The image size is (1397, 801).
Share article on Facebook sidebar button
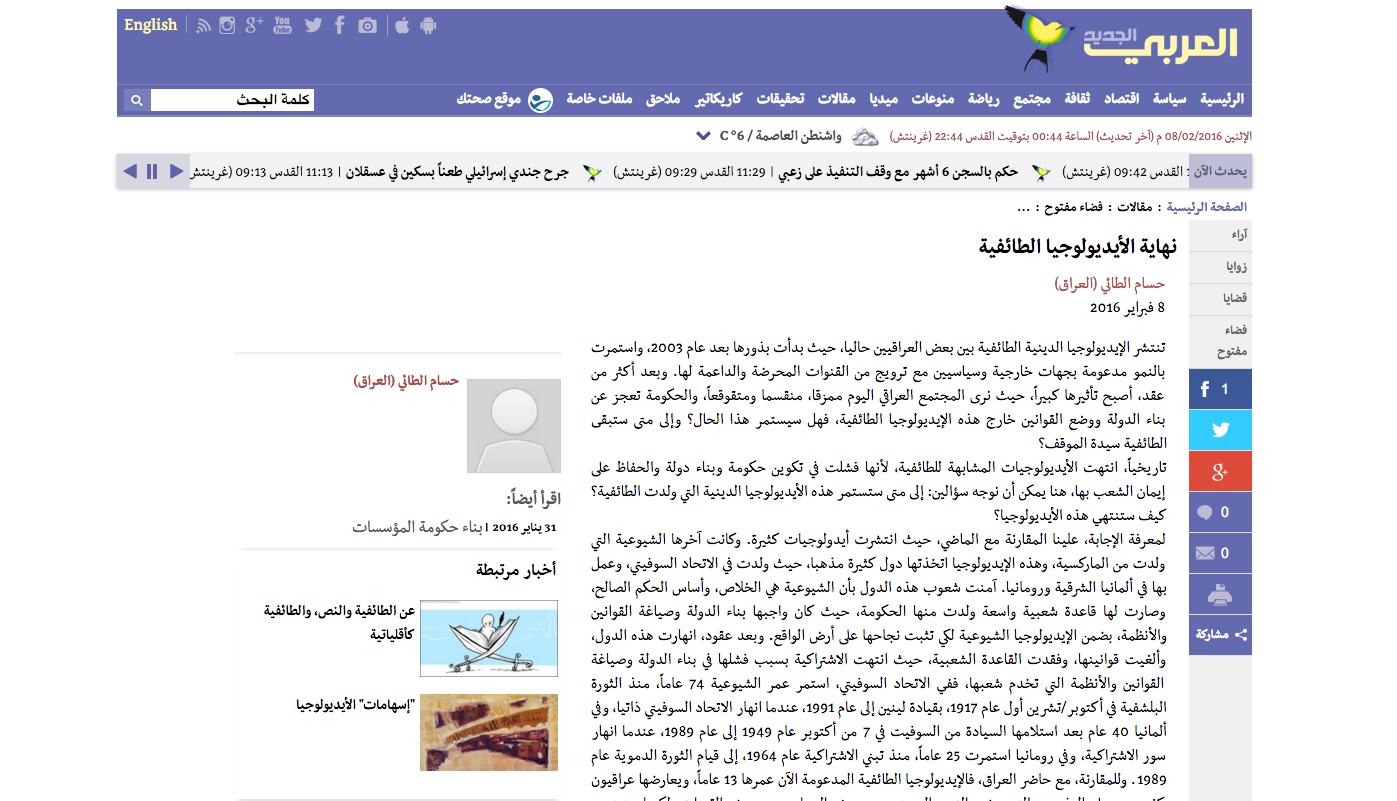[x=1220, y=390]
